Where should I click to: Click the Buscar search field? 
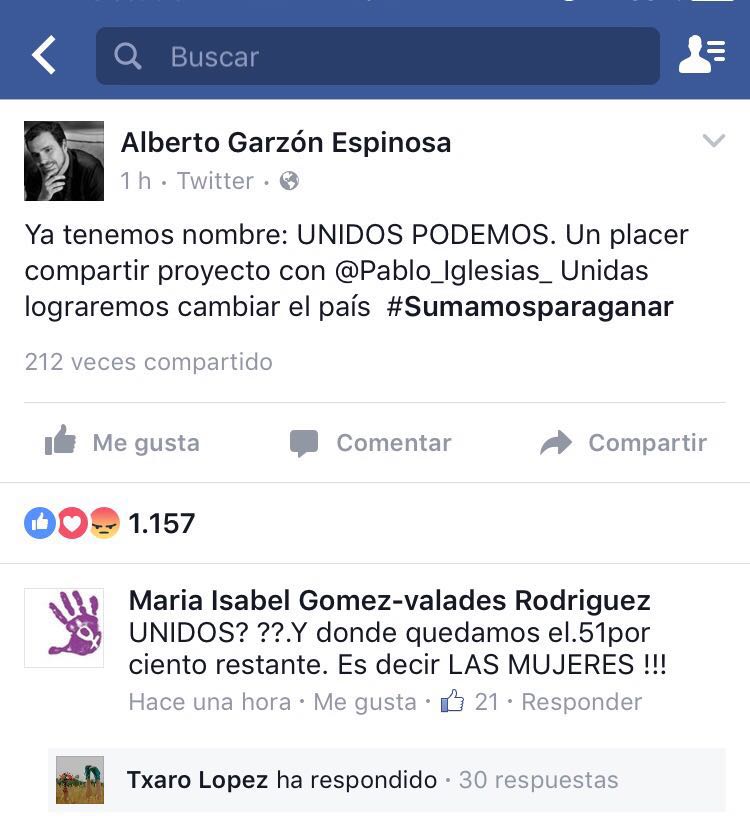378,56
